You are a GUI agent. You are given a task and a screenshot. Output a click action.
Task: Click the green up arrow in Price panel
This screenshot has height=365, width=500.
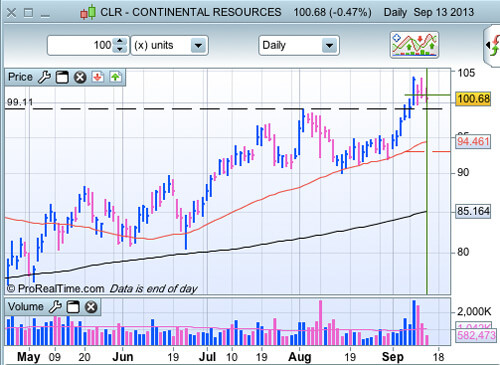115,77
